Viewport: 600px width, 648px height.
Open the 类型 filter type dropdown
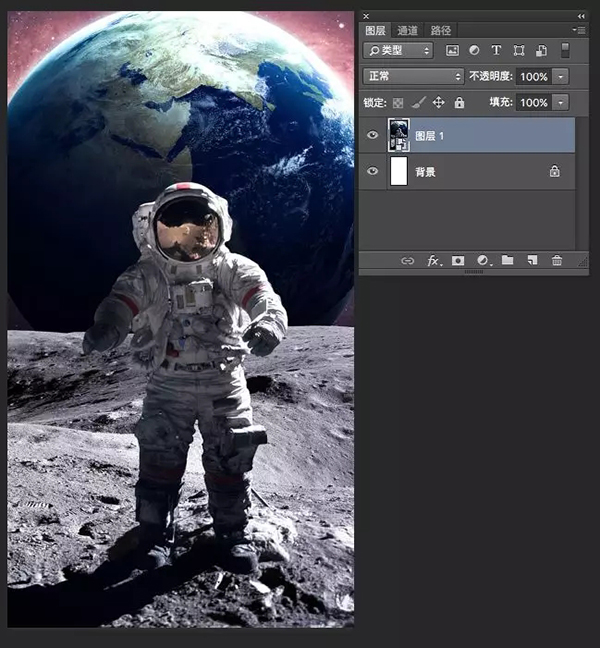(x=398, y=50)
